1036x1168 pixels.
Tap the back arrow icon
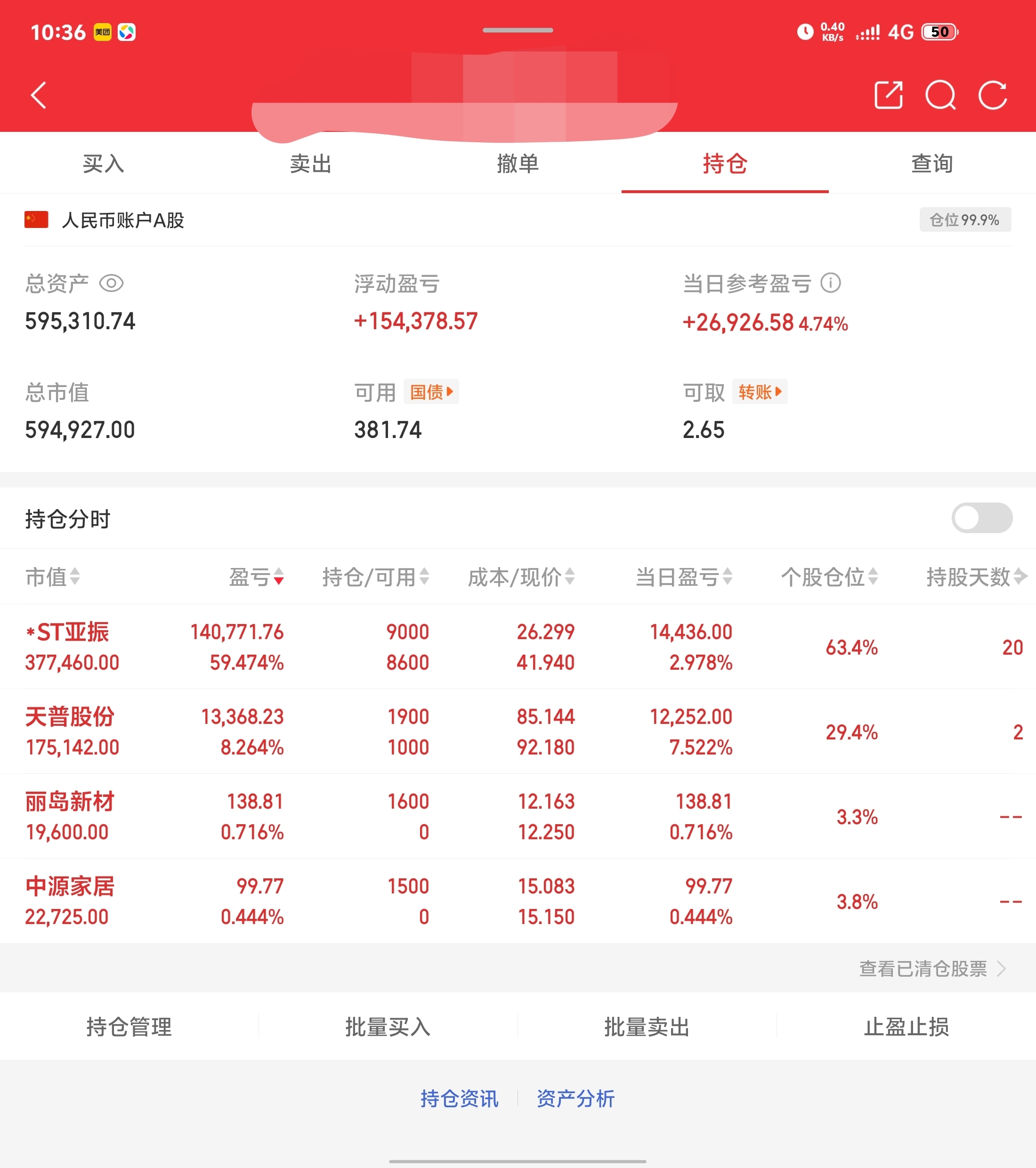(38, 95)
